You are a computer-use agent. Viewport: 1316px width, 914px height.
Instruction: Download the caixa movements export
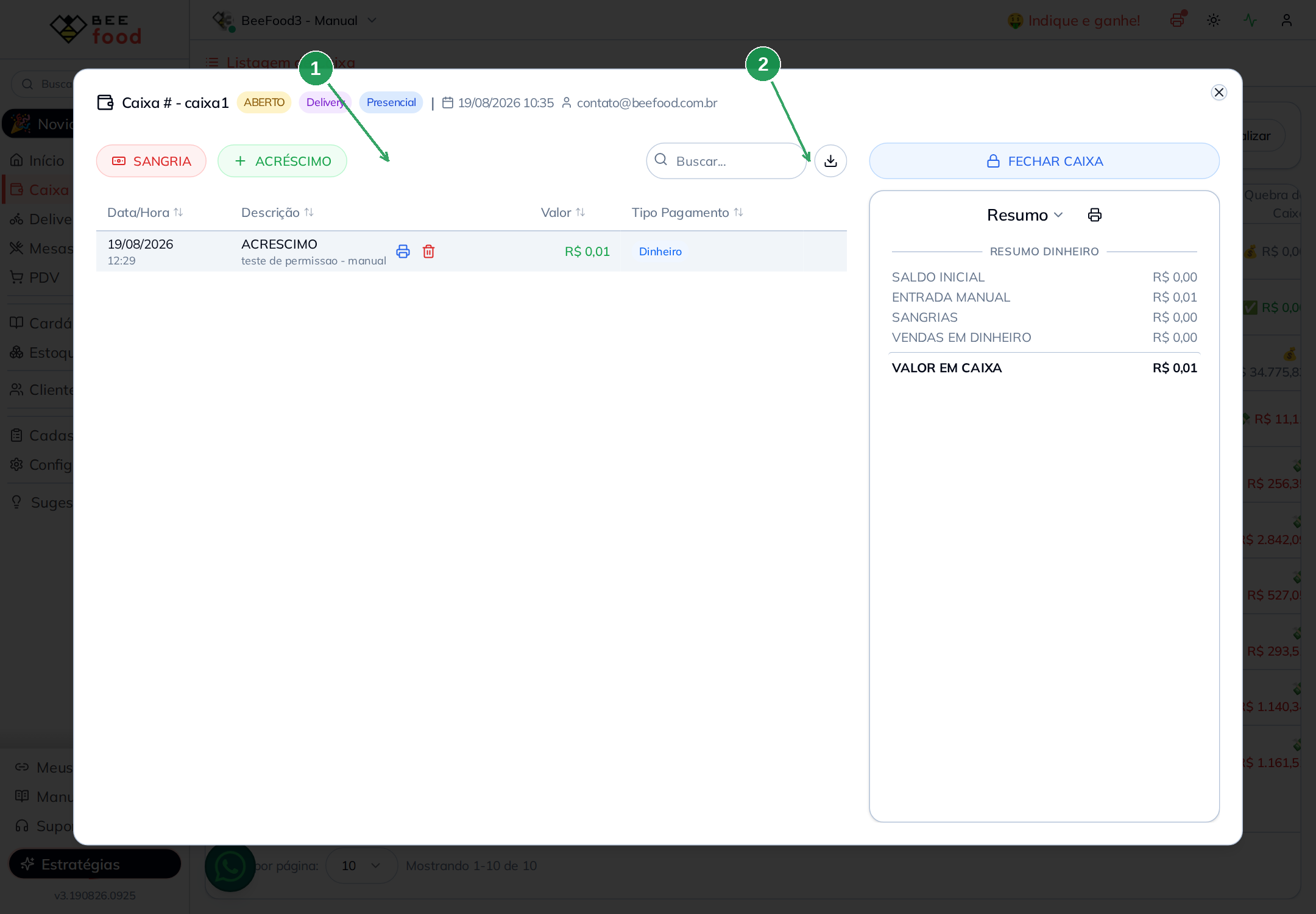830,161
